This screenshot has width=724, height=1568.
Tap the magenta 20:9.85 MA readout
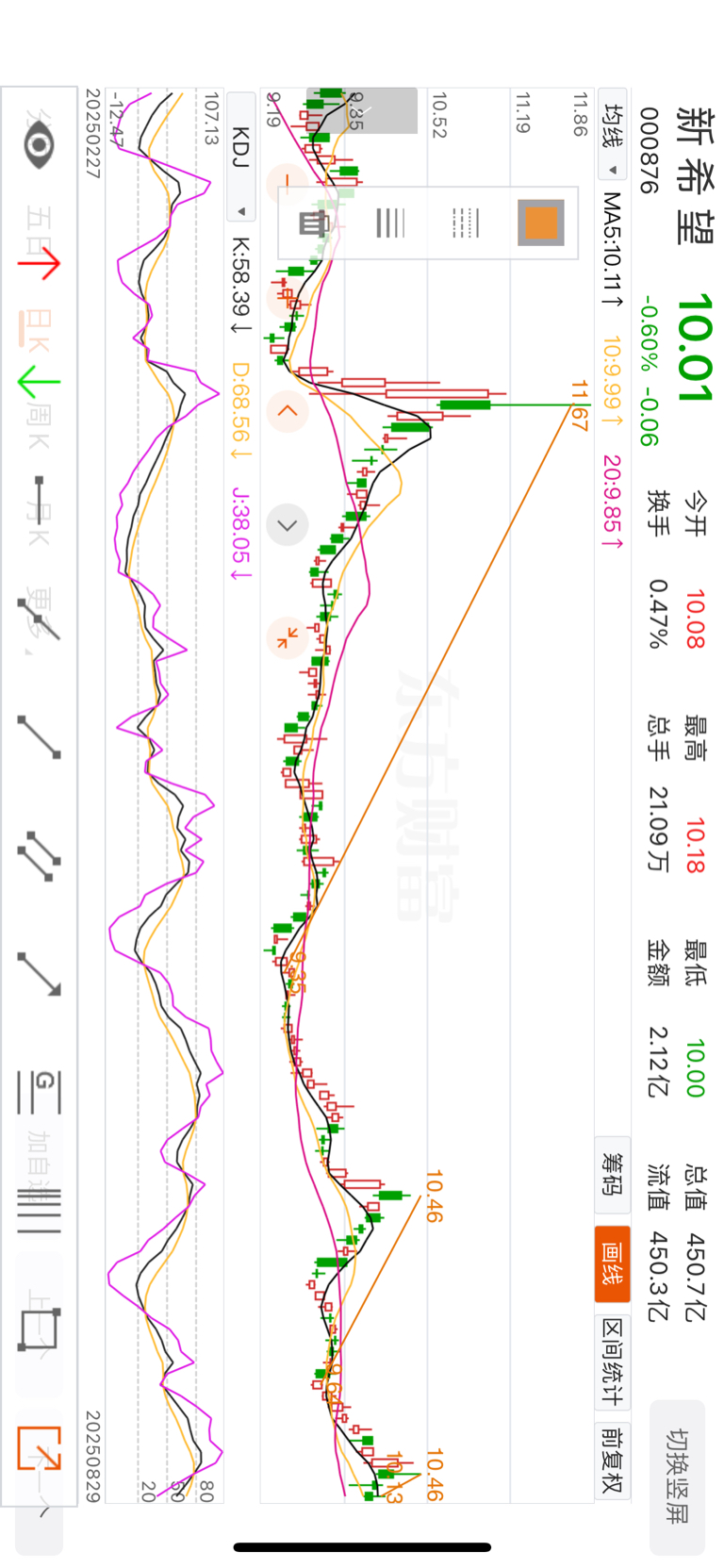613,502
